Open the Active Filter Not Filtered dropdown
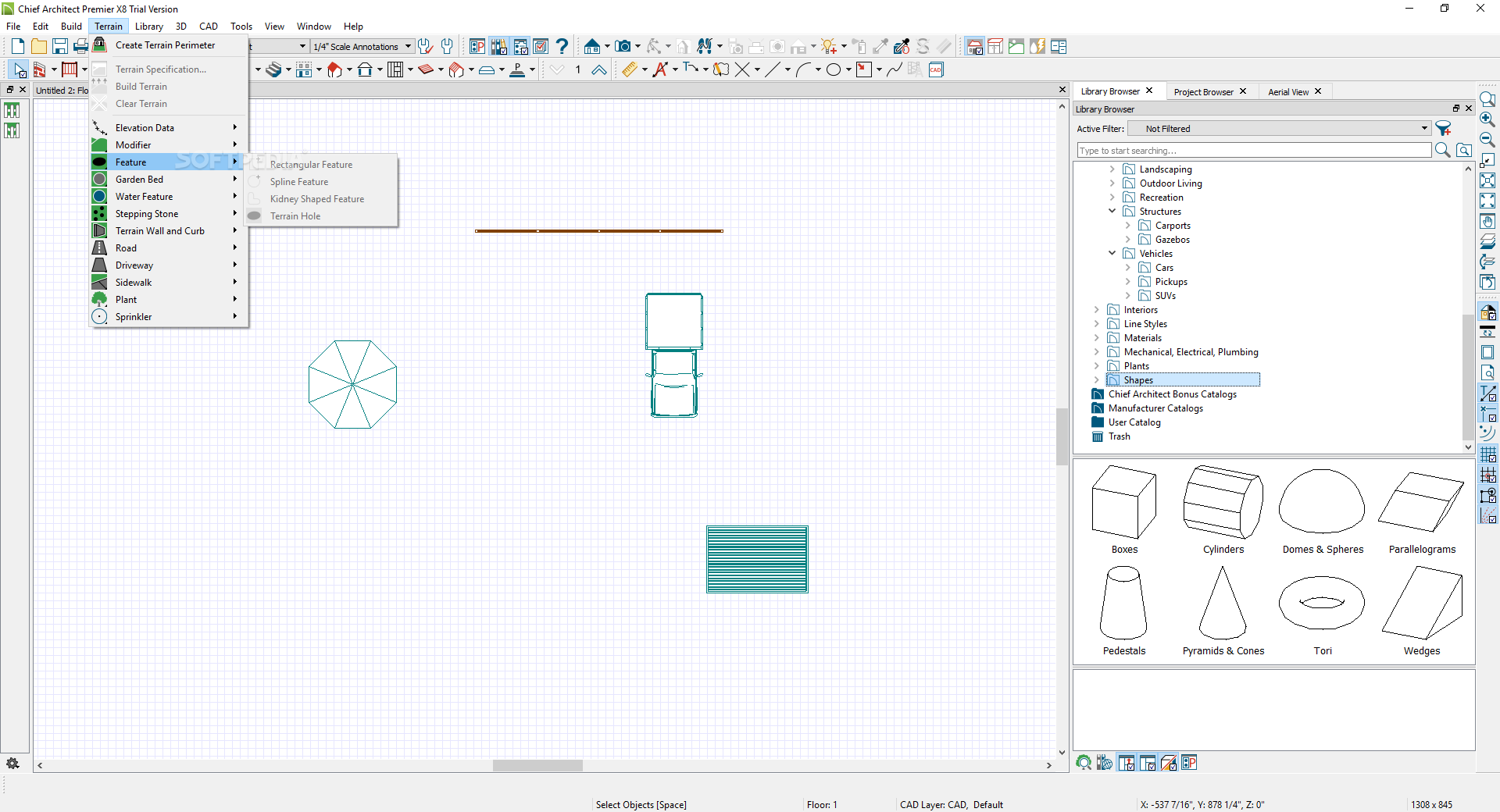 [x=1280, y=129]
